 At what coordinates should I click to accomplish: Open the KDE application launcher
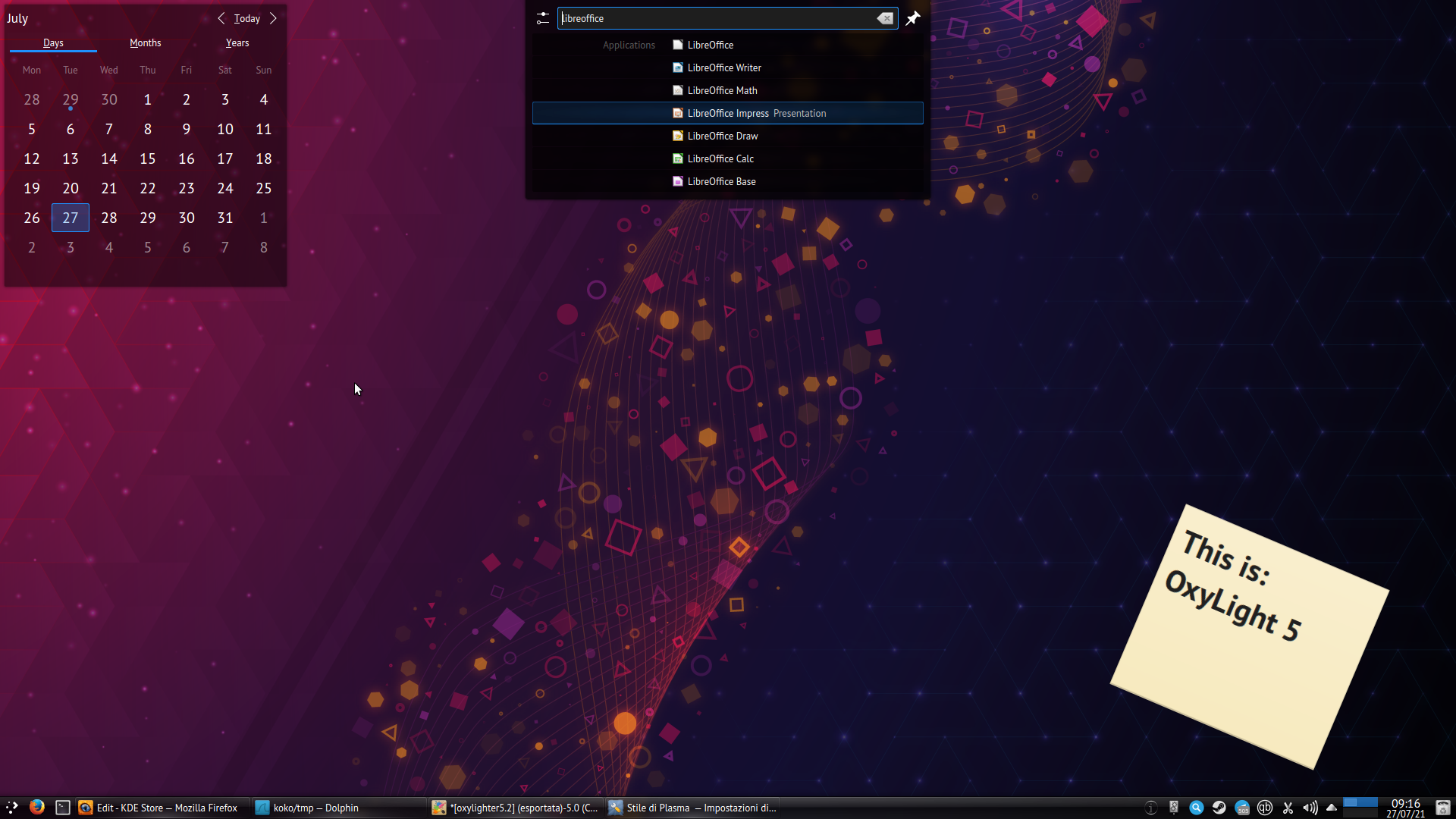tap(12, 808)
